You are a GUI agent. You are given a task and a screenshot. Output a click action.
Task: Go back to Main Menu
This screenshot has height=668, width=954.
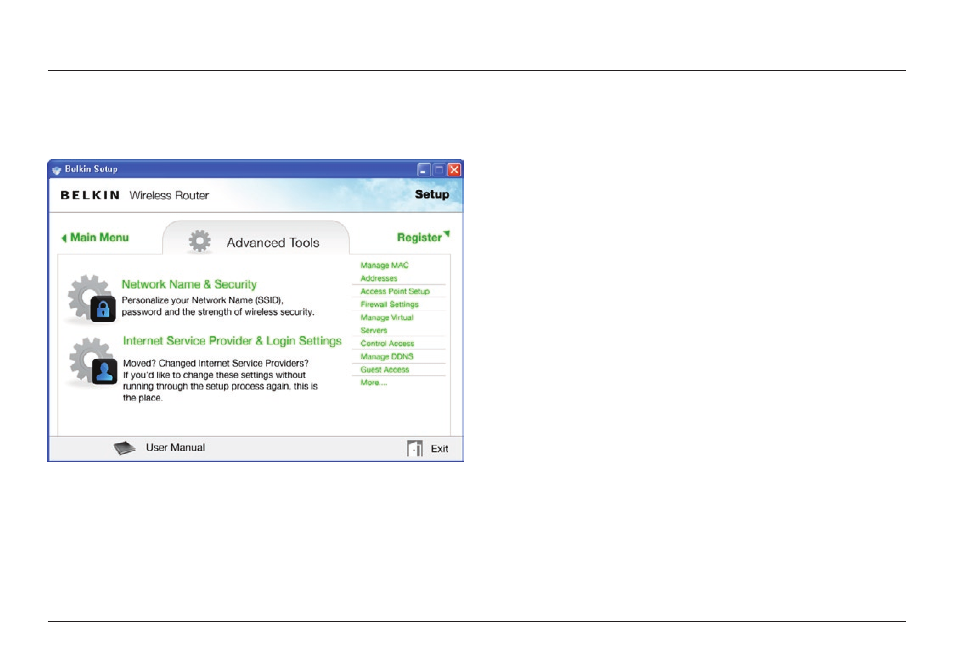(x=99, y=237)
